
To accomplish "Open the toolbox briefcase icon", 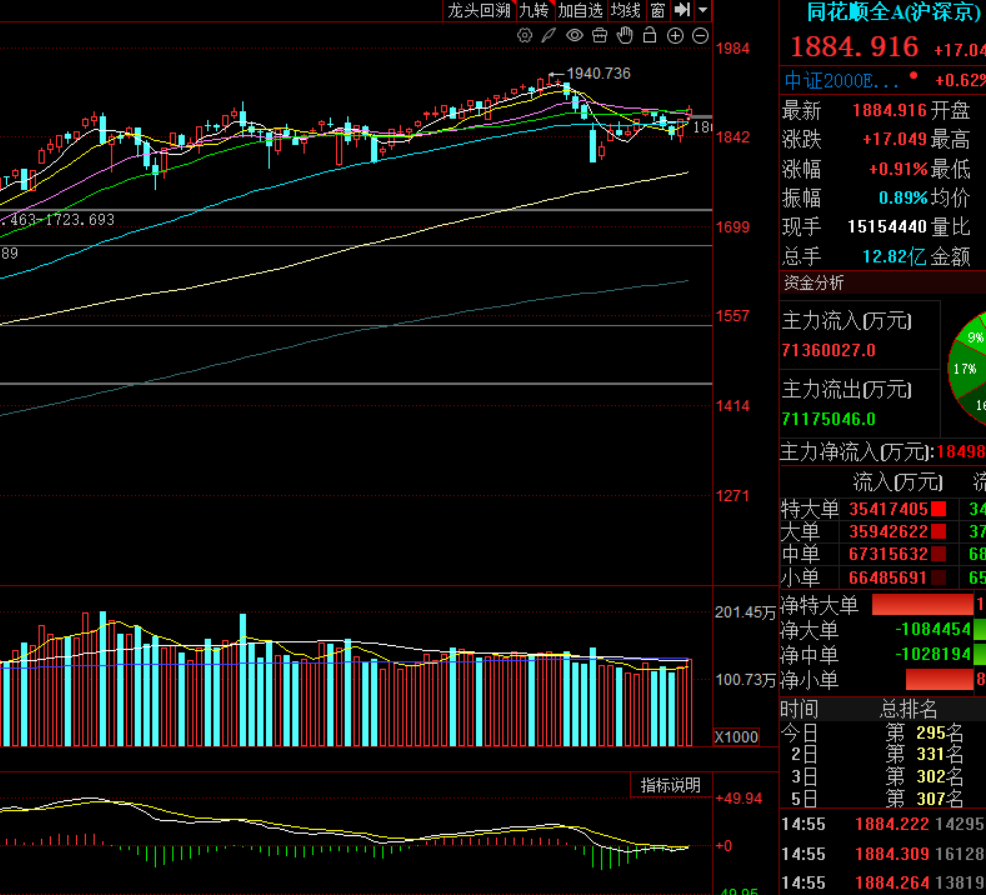I will point(599,36).
